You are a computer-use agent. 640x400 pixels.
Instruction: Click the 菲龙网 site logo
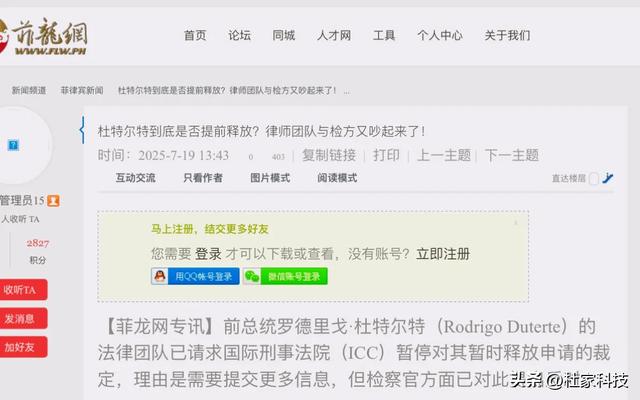[x=43, y=37]
